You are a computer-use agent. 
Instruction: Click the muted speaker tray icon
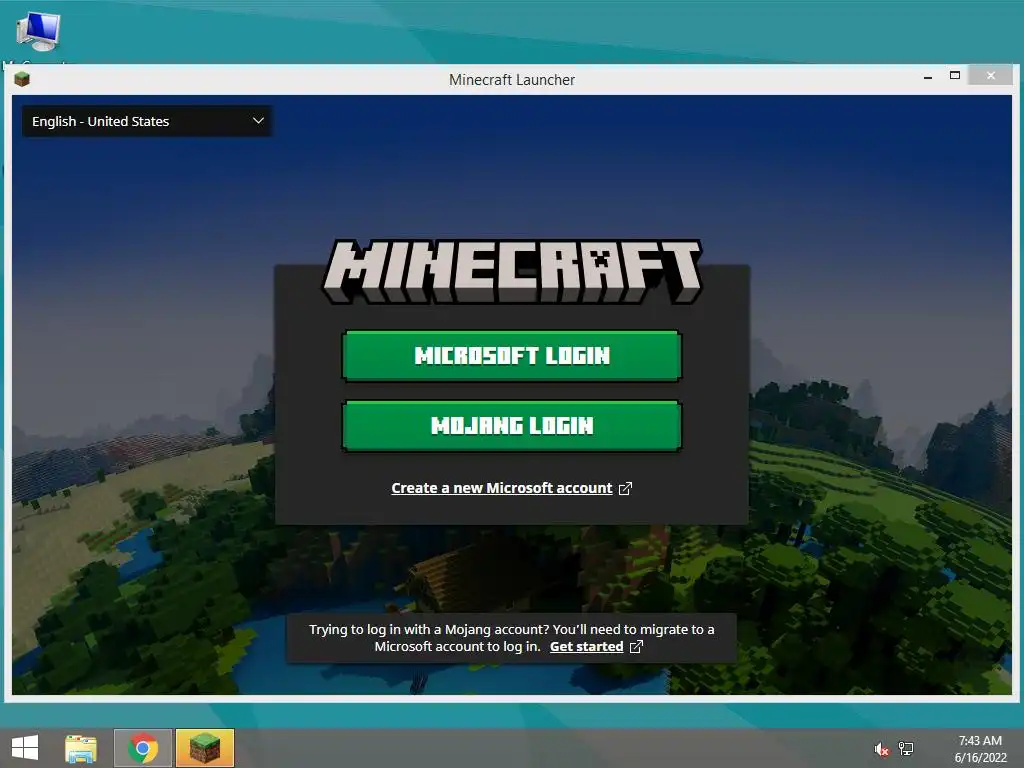click(882, 749)
